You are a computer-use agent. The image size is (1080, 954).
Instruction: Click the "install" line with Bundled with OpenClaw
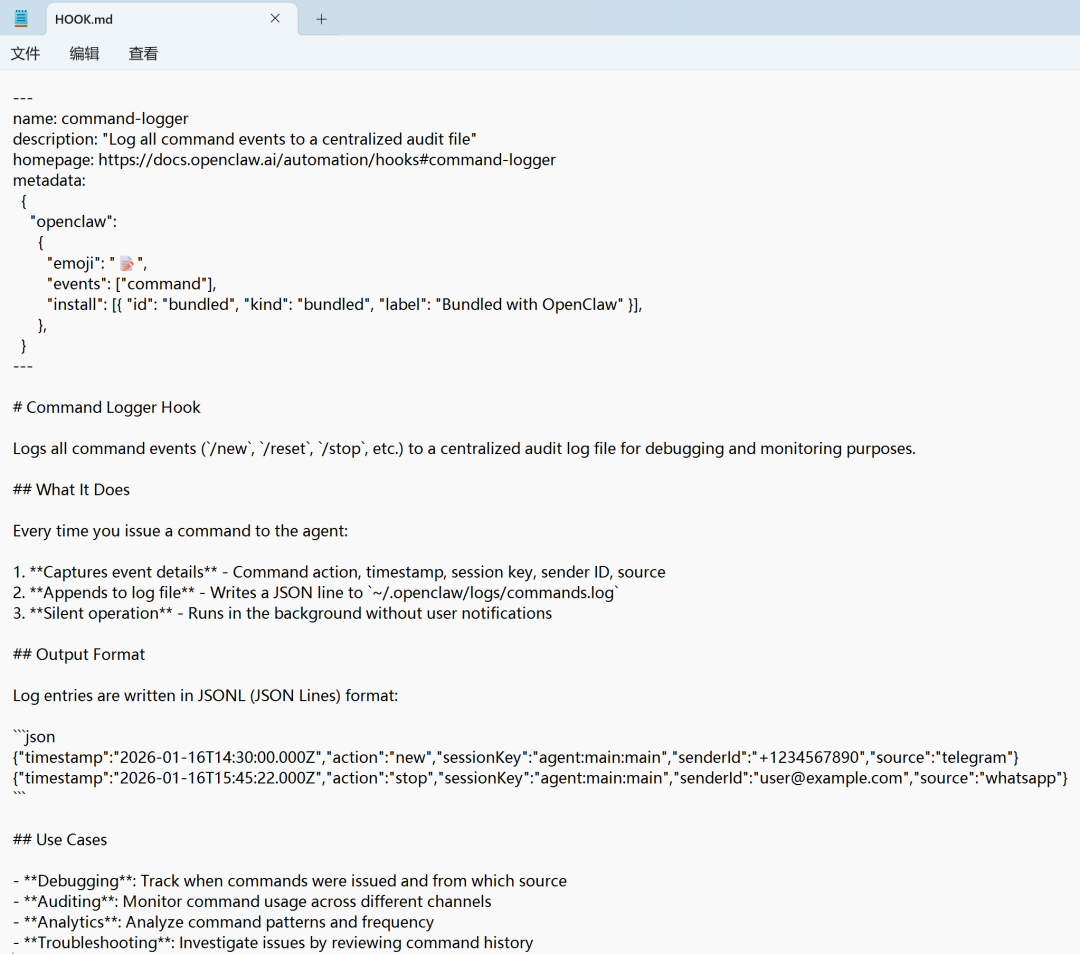click(x=344, y=304)
